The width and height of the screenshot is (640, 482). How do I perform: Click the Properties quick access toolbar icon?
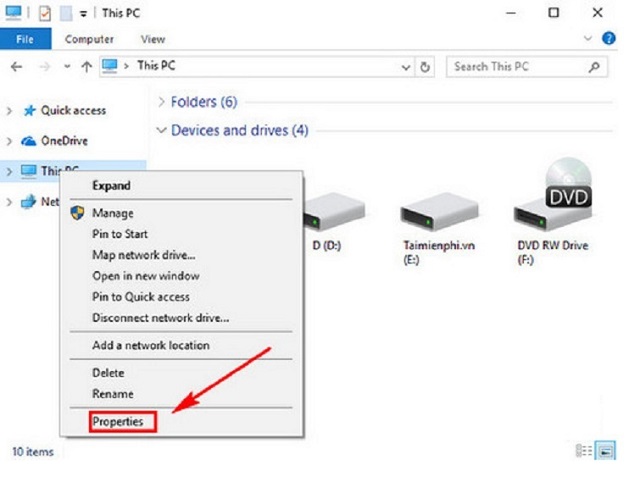tap(45, 13)
